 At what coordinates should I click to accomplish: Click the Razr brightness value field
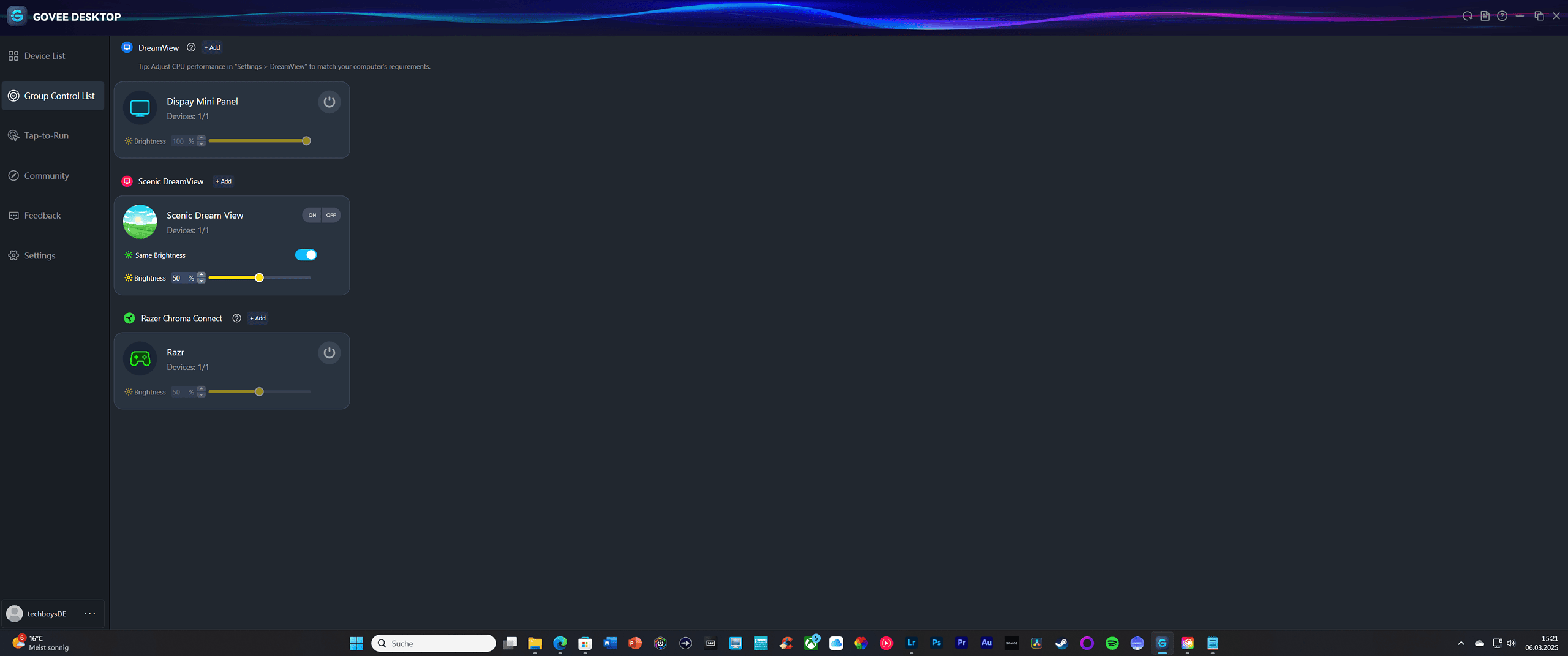(183, 392)
